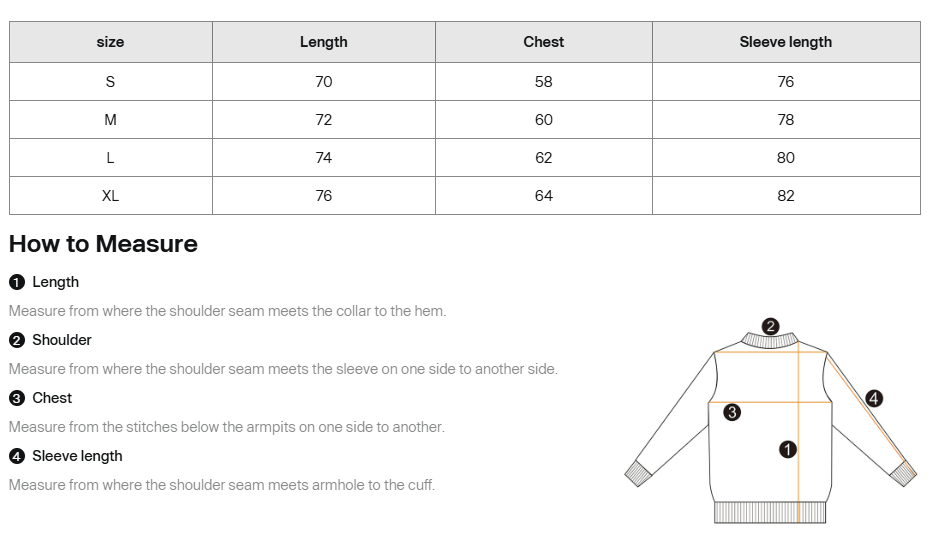937x533 pixels.
Task: Click the number 1 marker on sweater diagram
Action: tap(788, 450)
